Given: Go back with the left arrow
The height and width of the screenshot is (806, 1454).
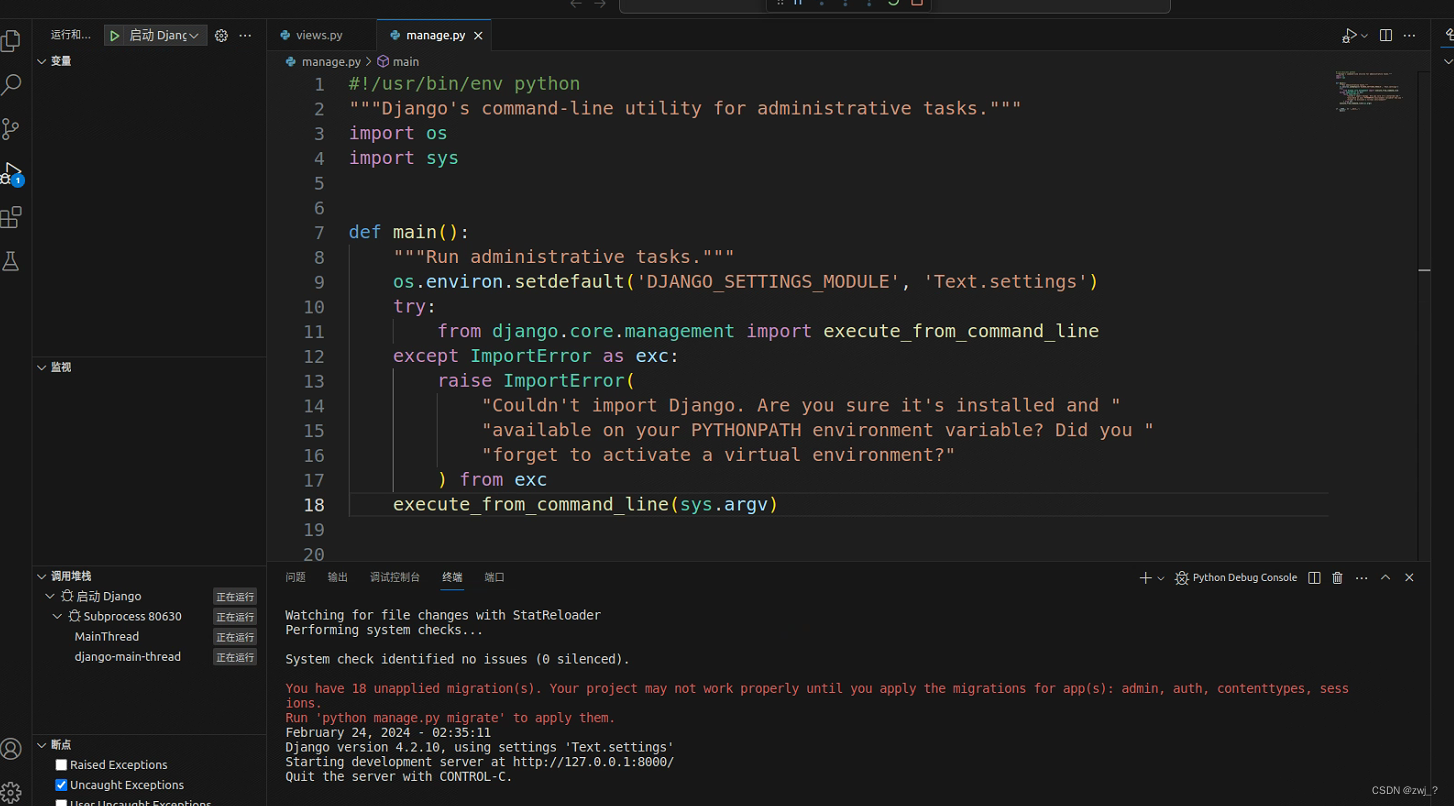Looking at the screenshot, I should [576, 4].
